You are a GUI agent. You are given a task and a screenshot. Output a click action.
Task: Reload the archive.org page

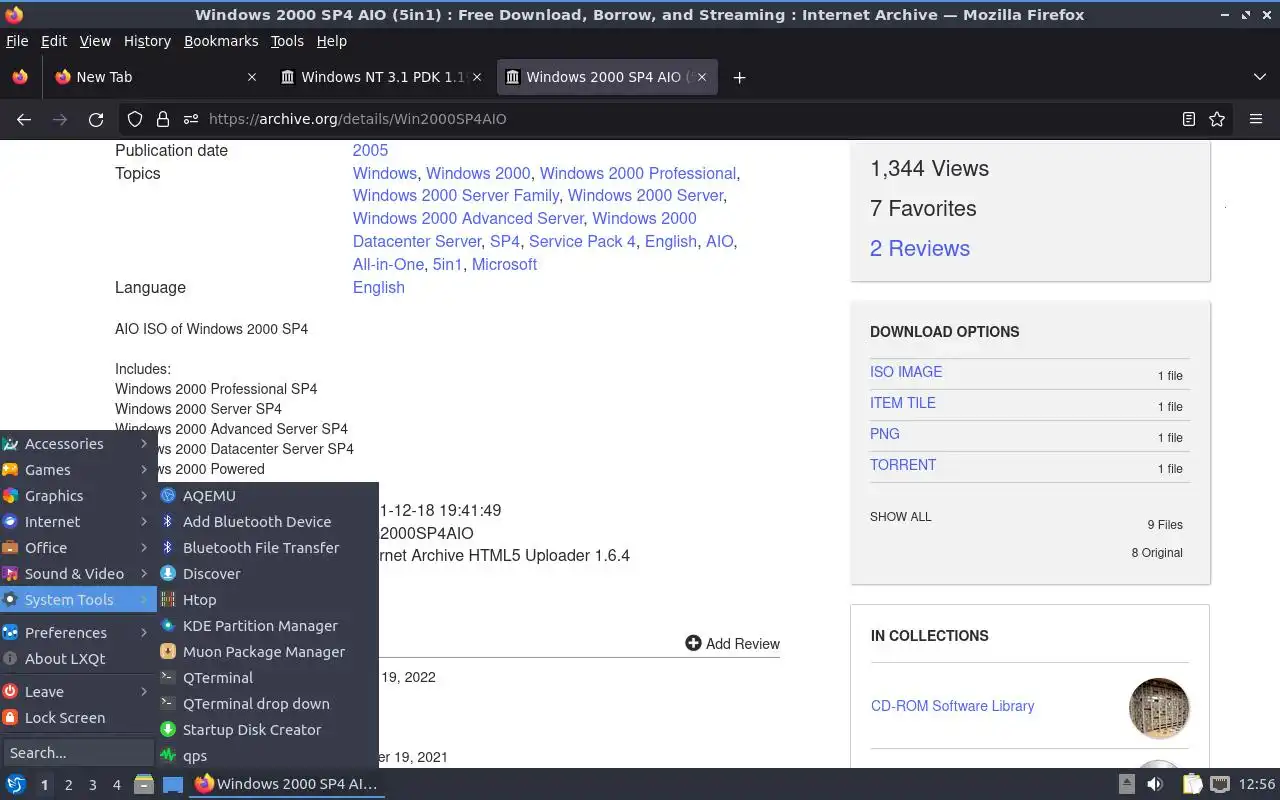tap(96, 119)
